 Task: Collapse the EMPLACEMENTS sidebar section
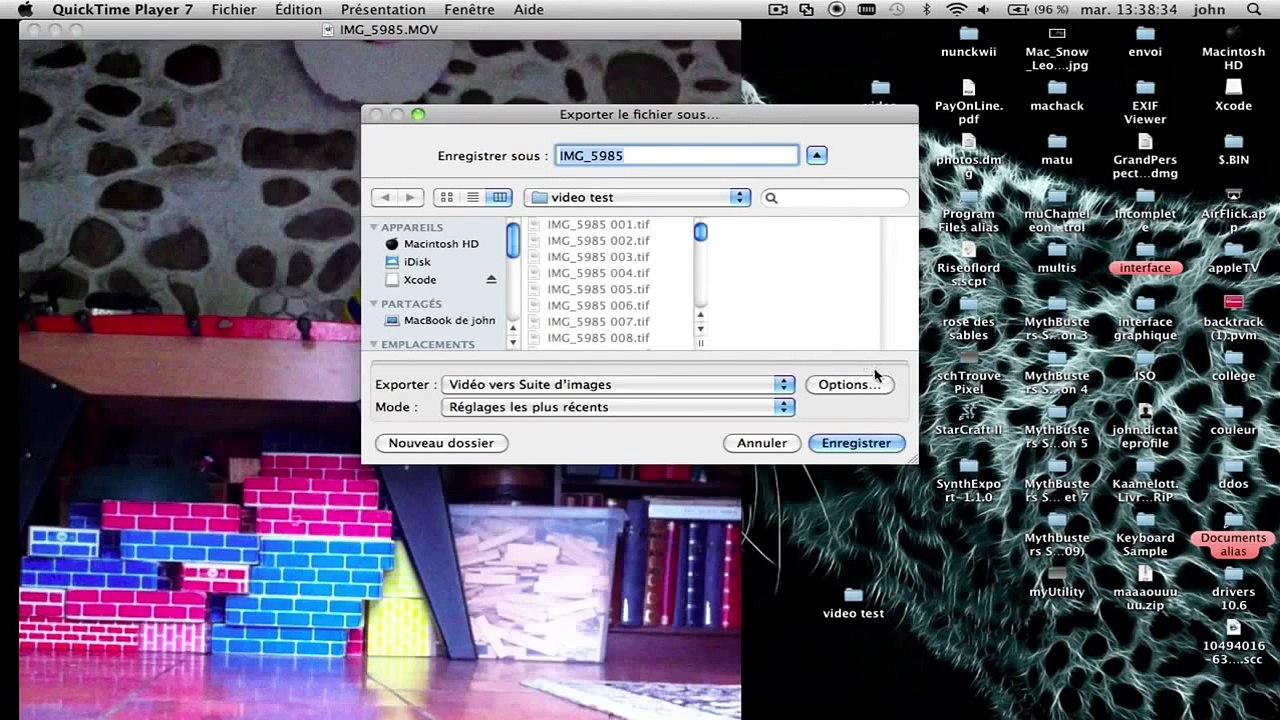tap(374, 345)
